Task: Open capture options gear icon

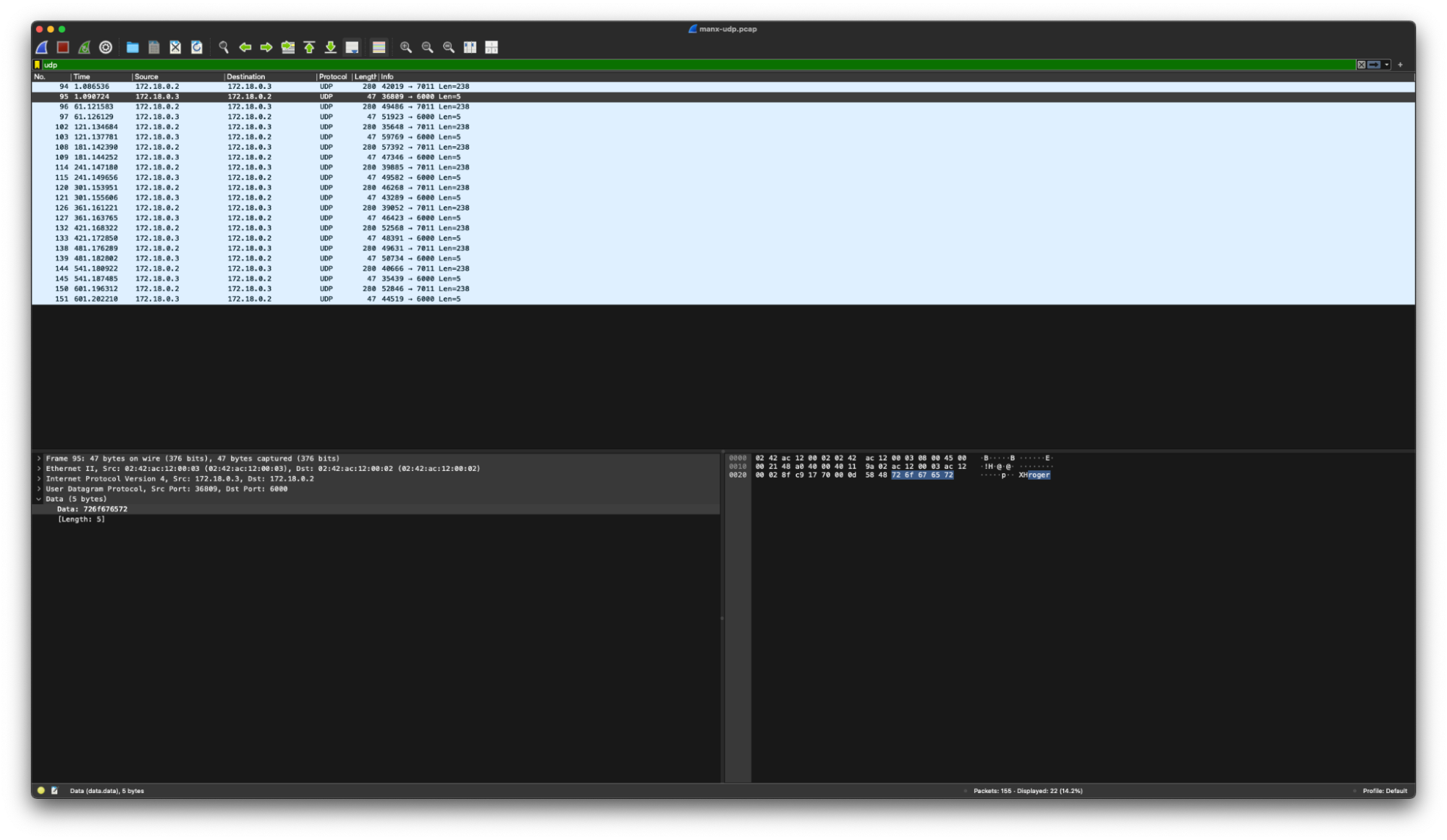Action: tap(106, 47)
